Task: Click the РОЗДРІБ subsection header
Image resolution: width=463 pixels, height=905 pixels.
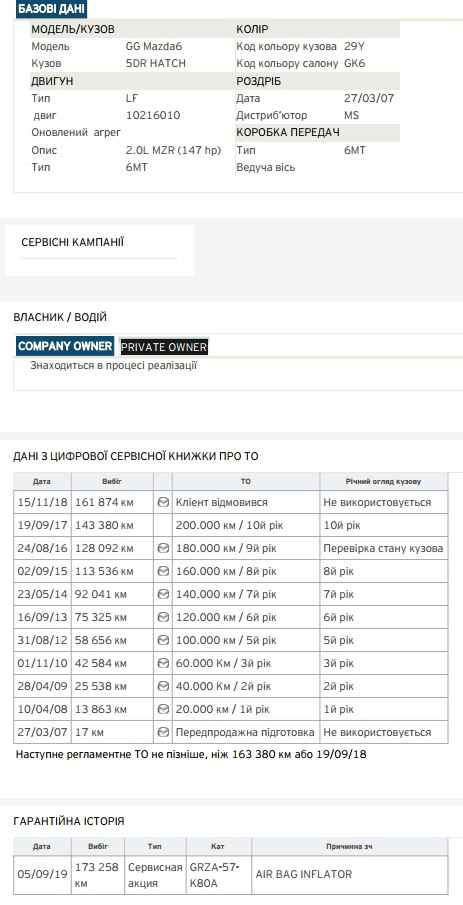Action: coord(318,81)
